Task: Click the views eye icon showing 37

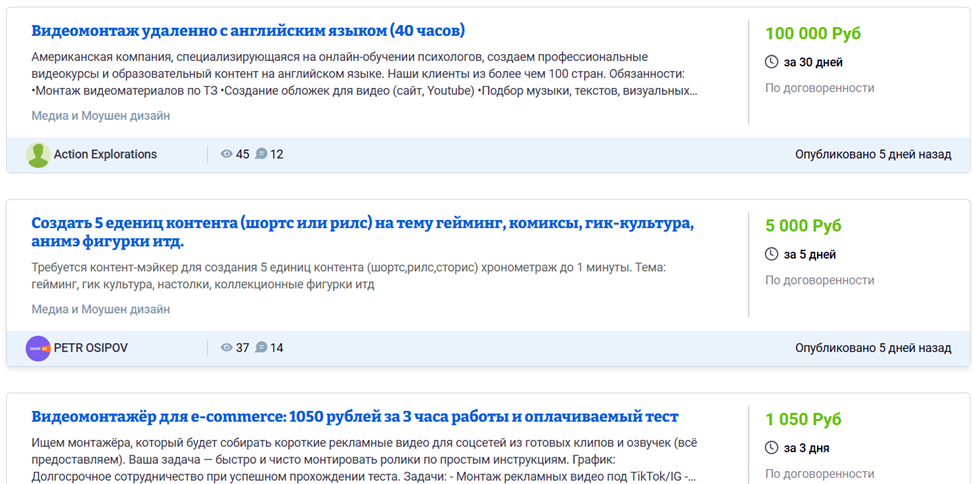Action: tap(227, 347)
